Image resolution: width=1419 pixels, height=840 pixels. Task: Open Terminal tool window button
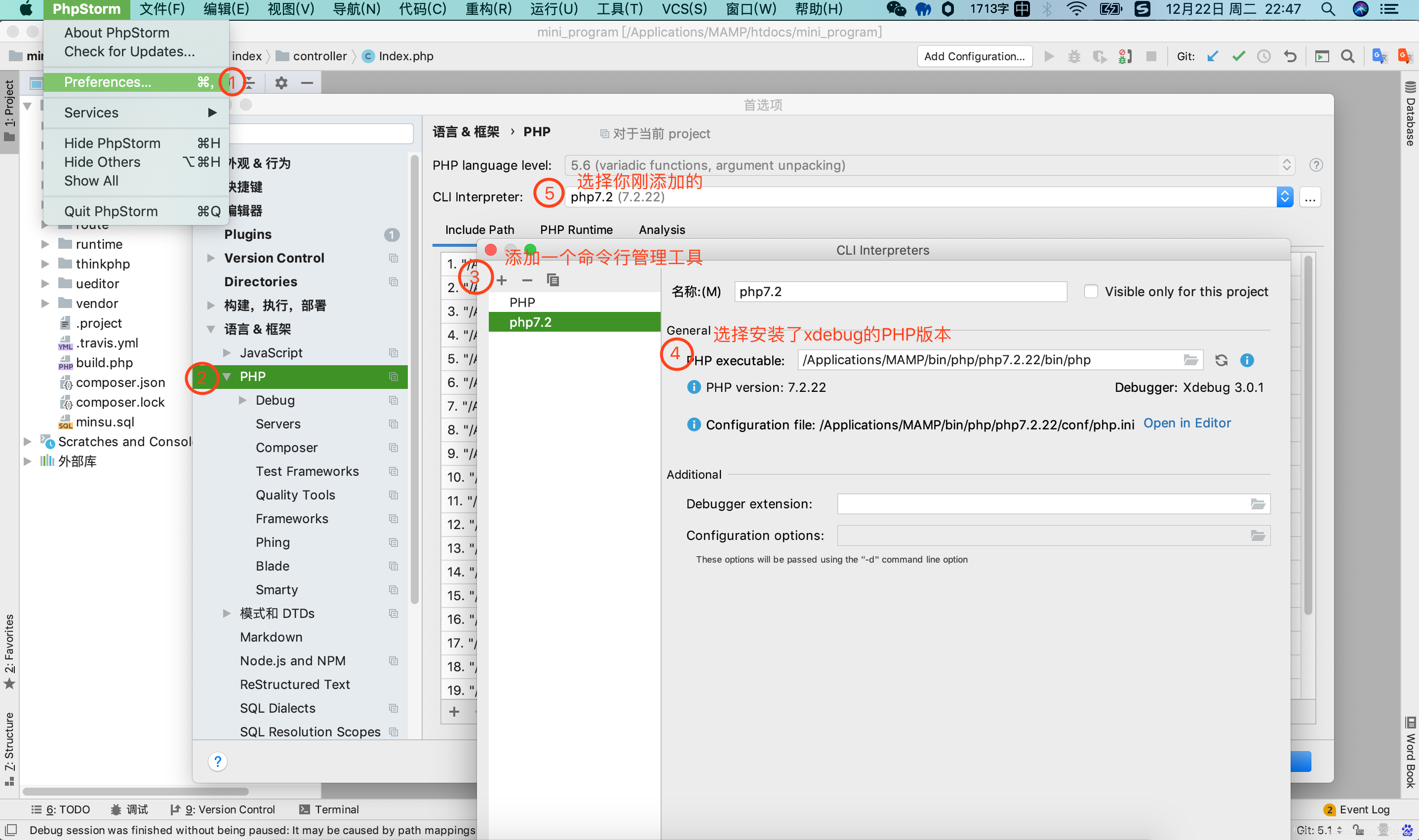[329, 809]
